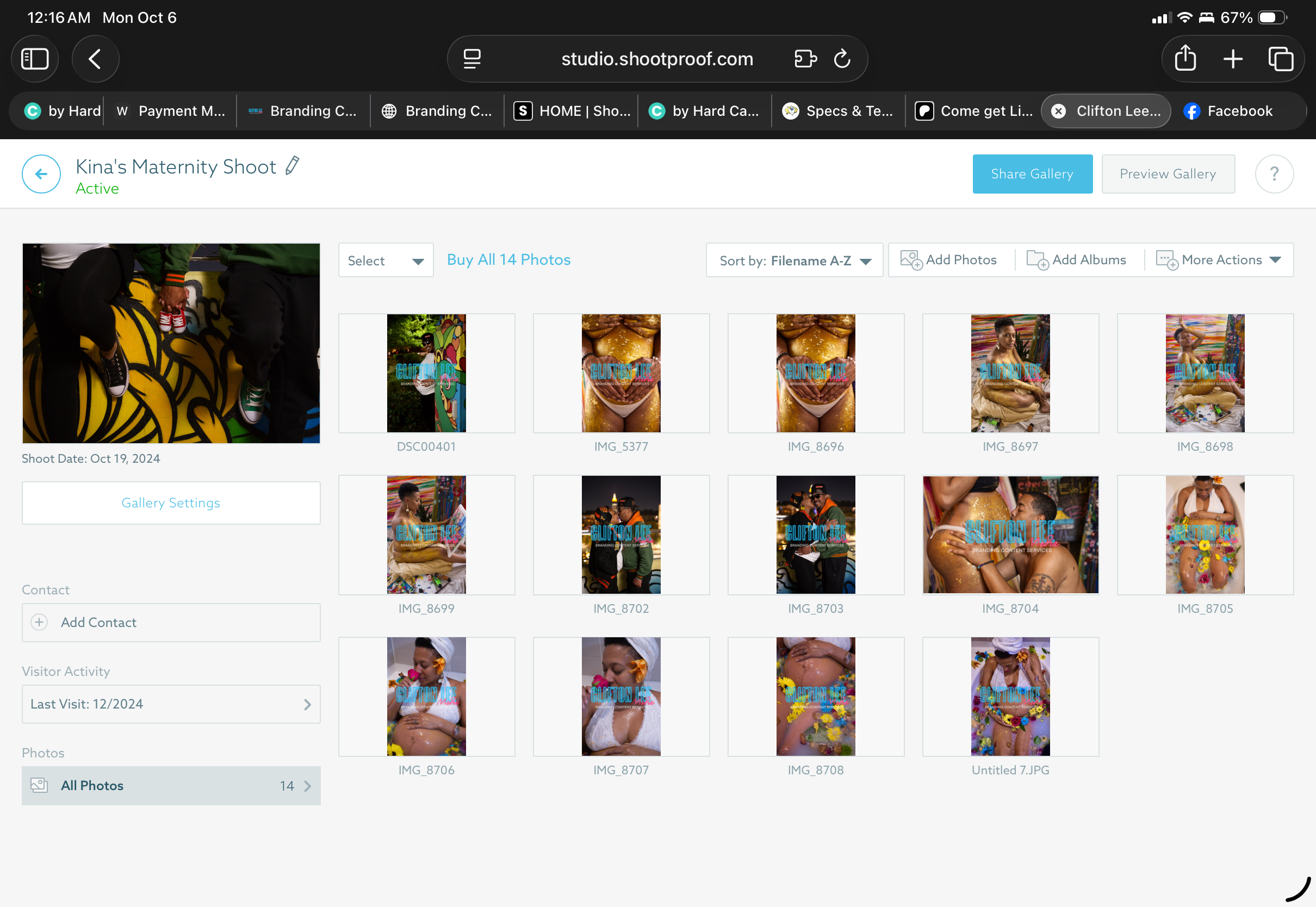Click the Share Gallery button
Screen dimensions: 1316x907
pyautogui.click(x=1032, y=174)
